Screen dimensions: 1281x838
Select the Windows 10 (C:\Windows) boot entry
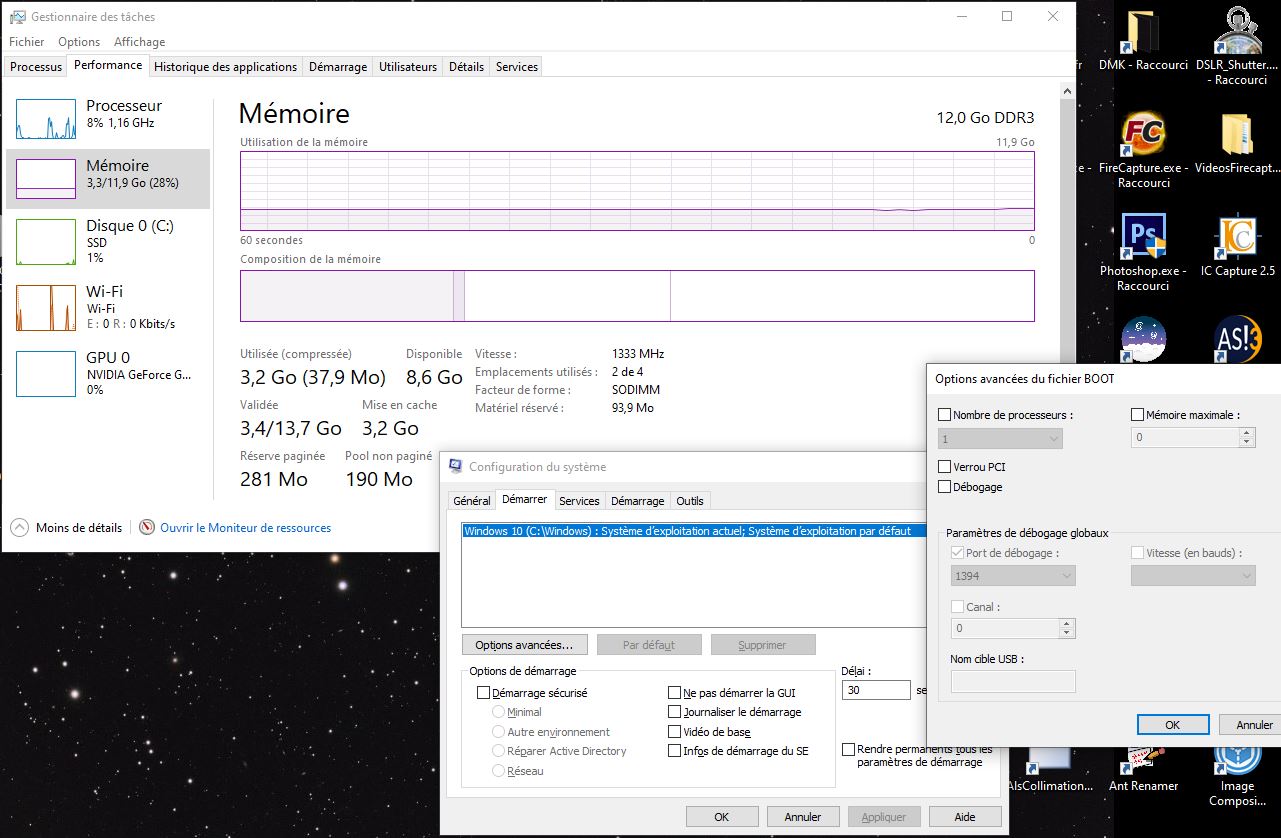(x=694, y=531)
